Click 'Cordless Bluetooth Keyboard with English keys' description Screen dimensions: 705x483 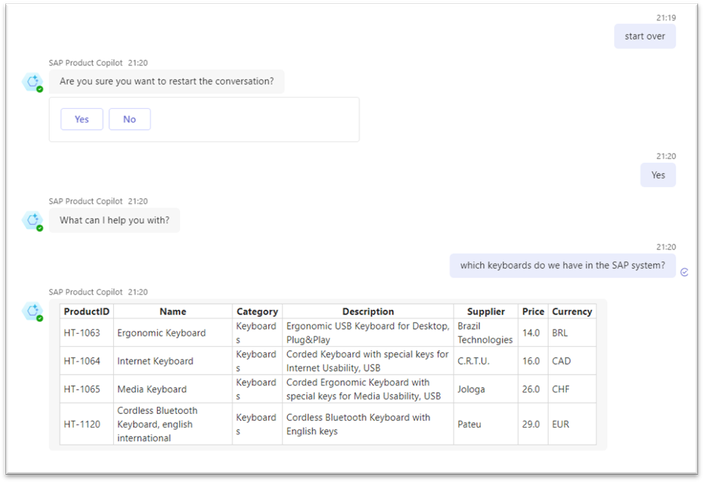tap(368, 424)
